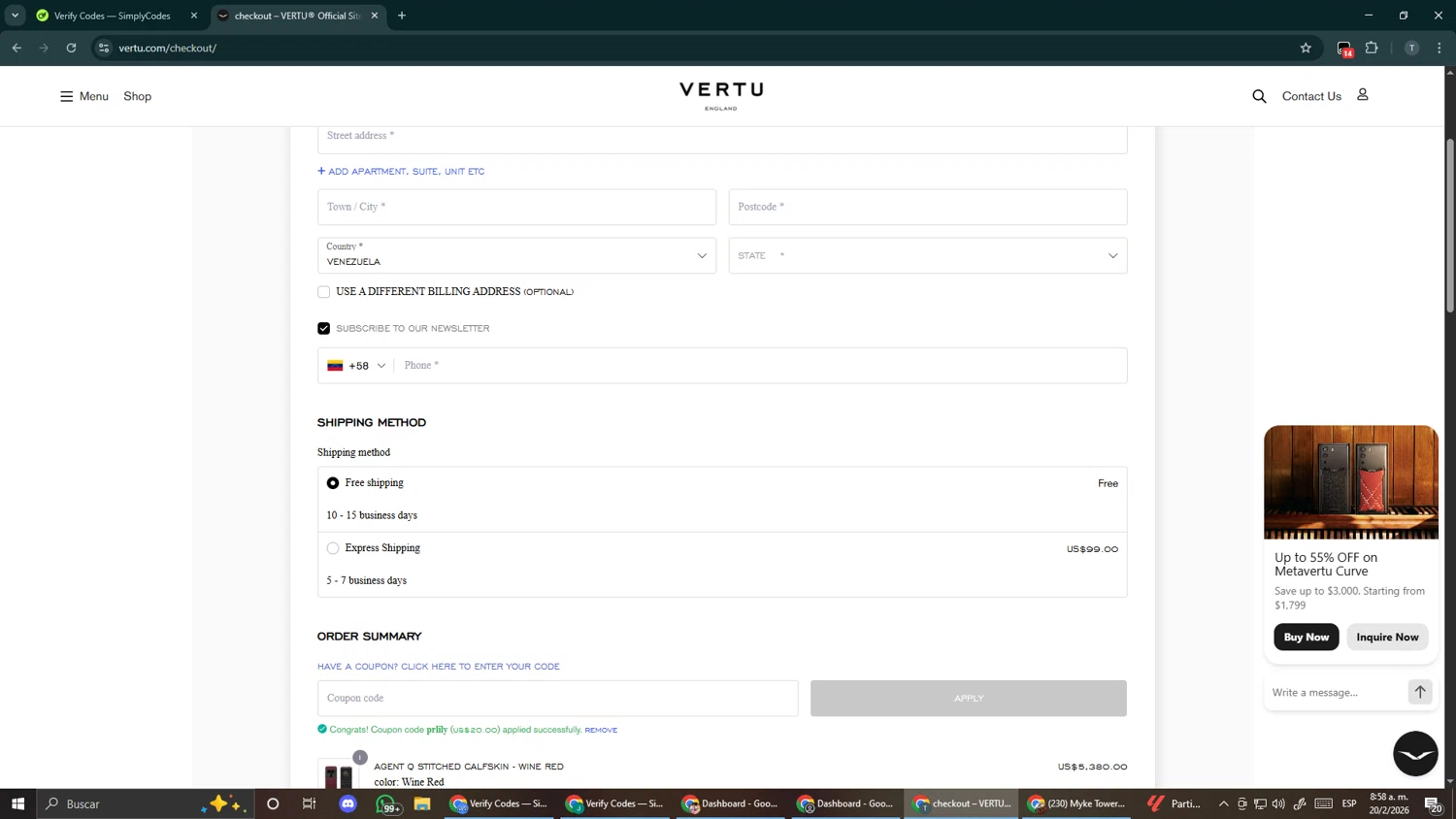The height and width of the screenshot is (819, 1456).
Task: Click the ESP language indicator
Action: 1349,803
